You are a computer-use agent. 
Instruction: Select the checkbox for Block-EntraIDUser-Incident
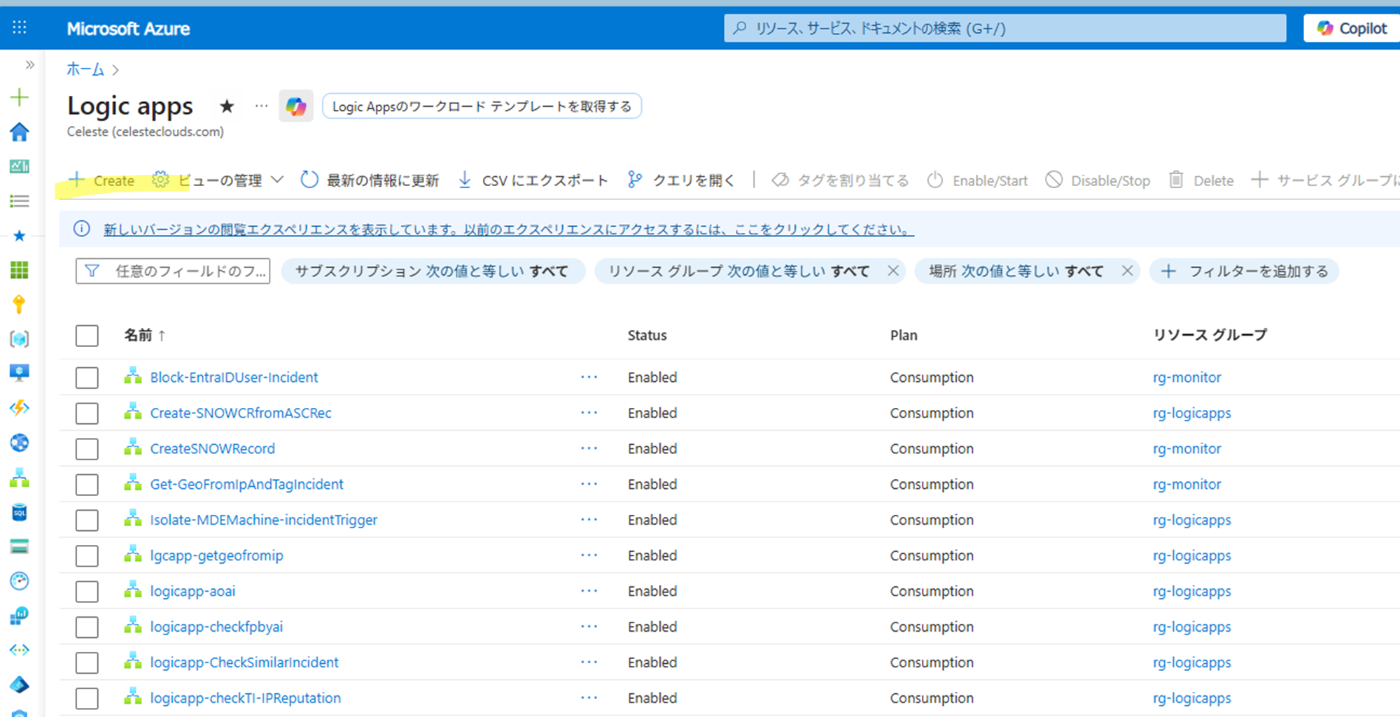(x=87, y=377)
